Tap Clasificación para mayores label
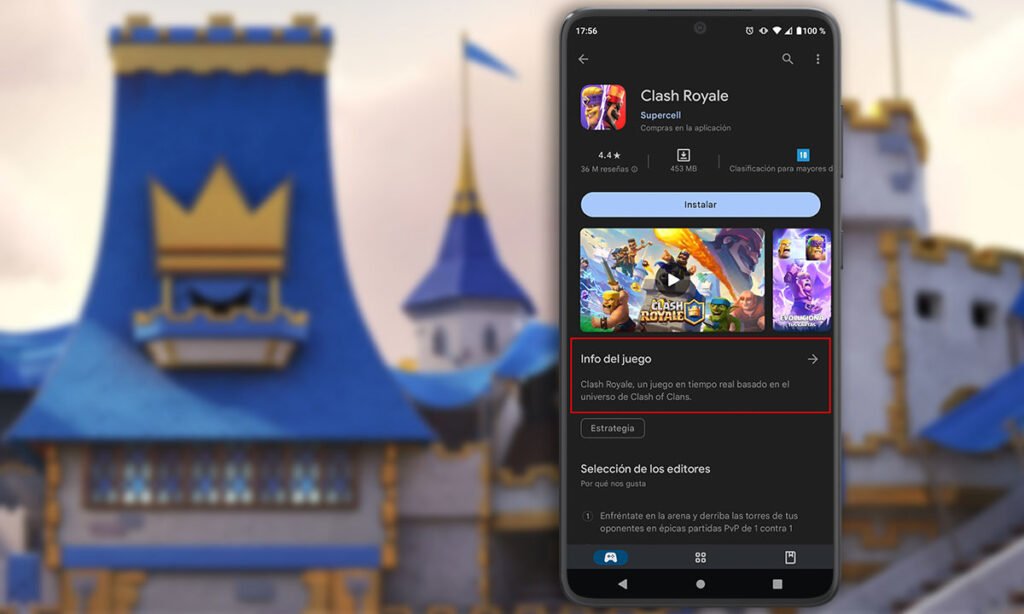Viewport: 1024px width, 614px height. click(x=781, y=169)
